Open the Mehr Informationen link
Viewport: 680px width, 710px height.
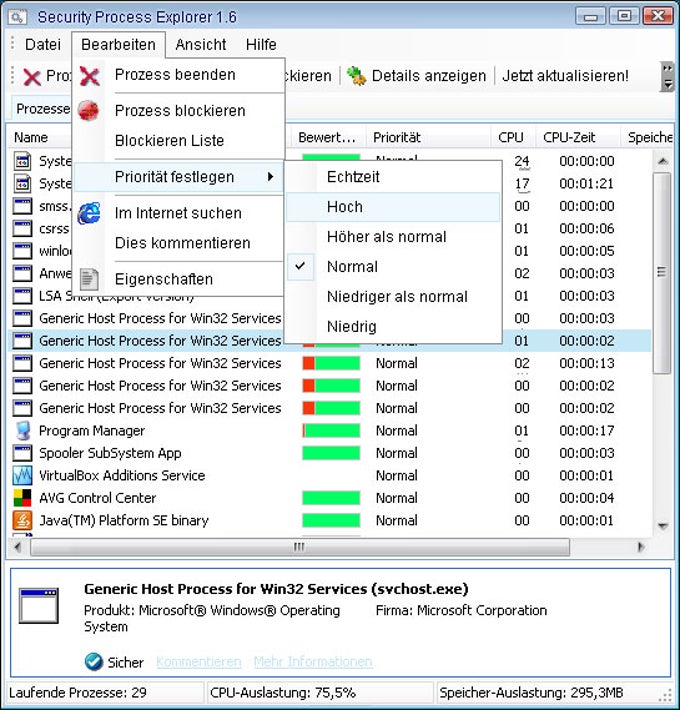[x=313, y=662]
